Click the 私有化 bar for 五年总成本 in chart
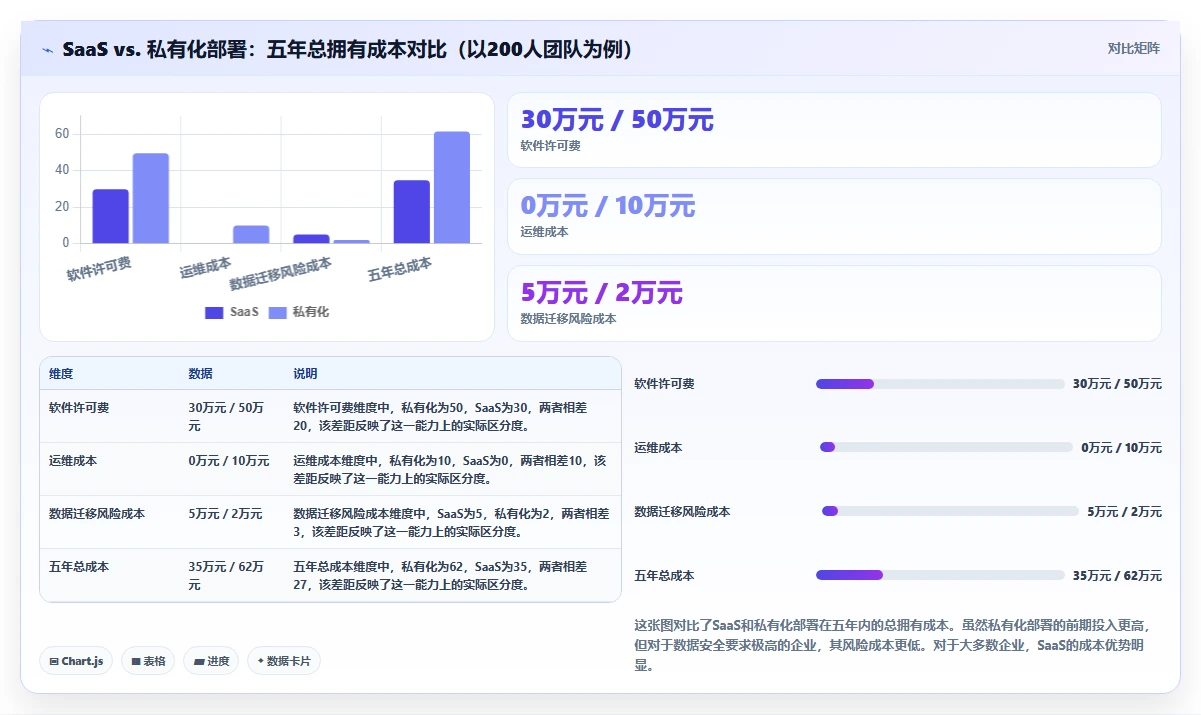 click(x=452, y=187)
